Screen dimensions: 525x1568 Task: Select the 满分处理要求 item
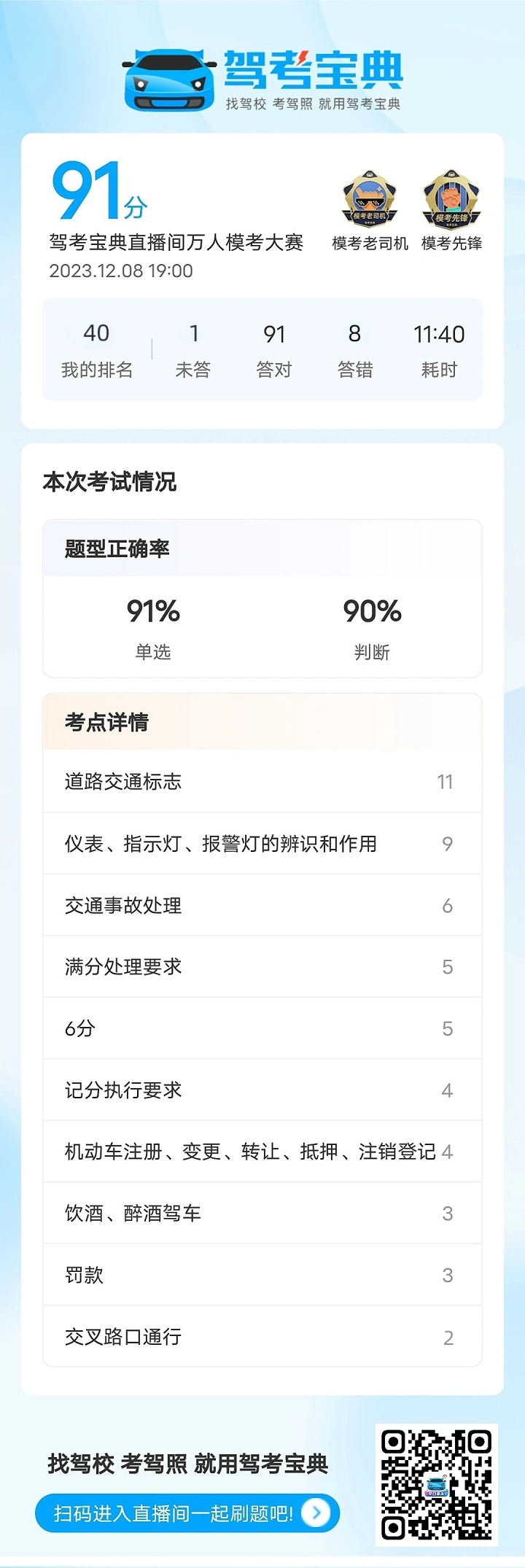pos(262,967)
